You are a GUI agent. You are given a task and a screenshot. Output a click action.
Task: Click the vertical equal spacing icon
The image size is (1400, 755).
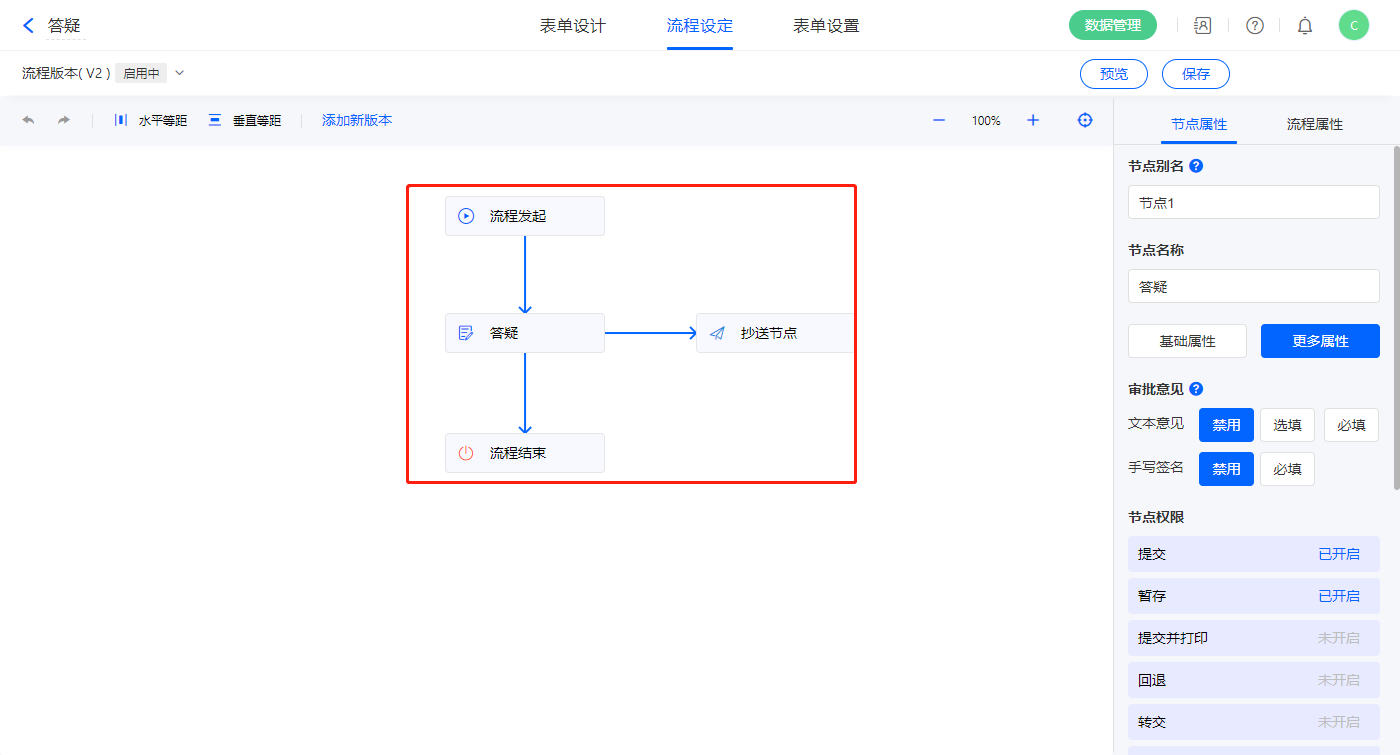coord(215,120)
